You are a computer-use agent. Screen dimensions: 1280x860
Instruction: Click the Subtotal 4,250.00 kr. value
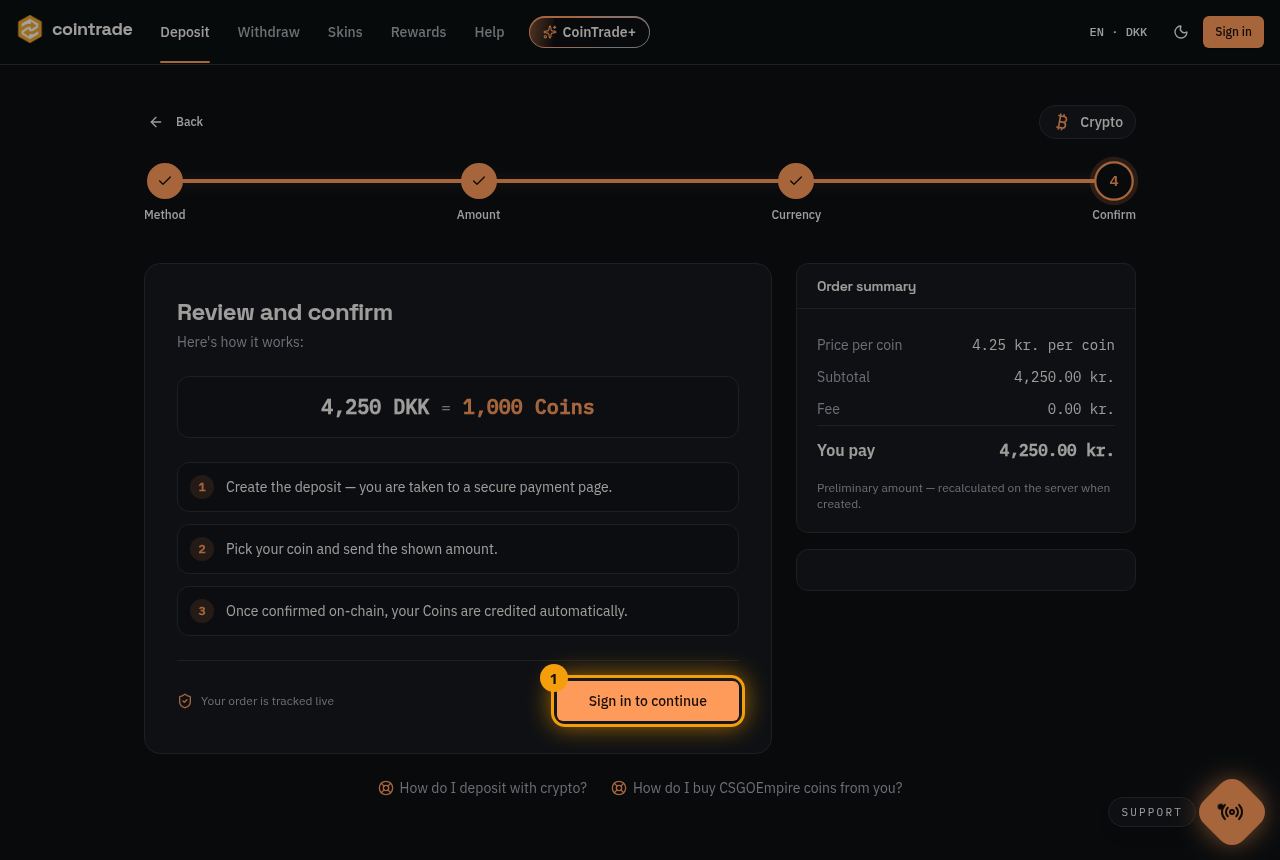click(1064, 377)
